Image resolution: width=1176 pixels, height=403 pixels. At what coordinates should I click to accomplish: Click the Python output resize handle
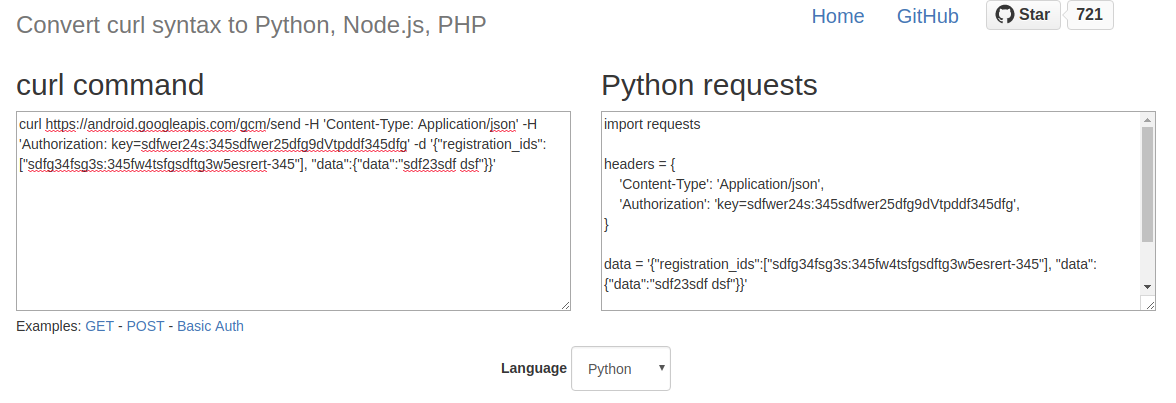point(1148,303)
